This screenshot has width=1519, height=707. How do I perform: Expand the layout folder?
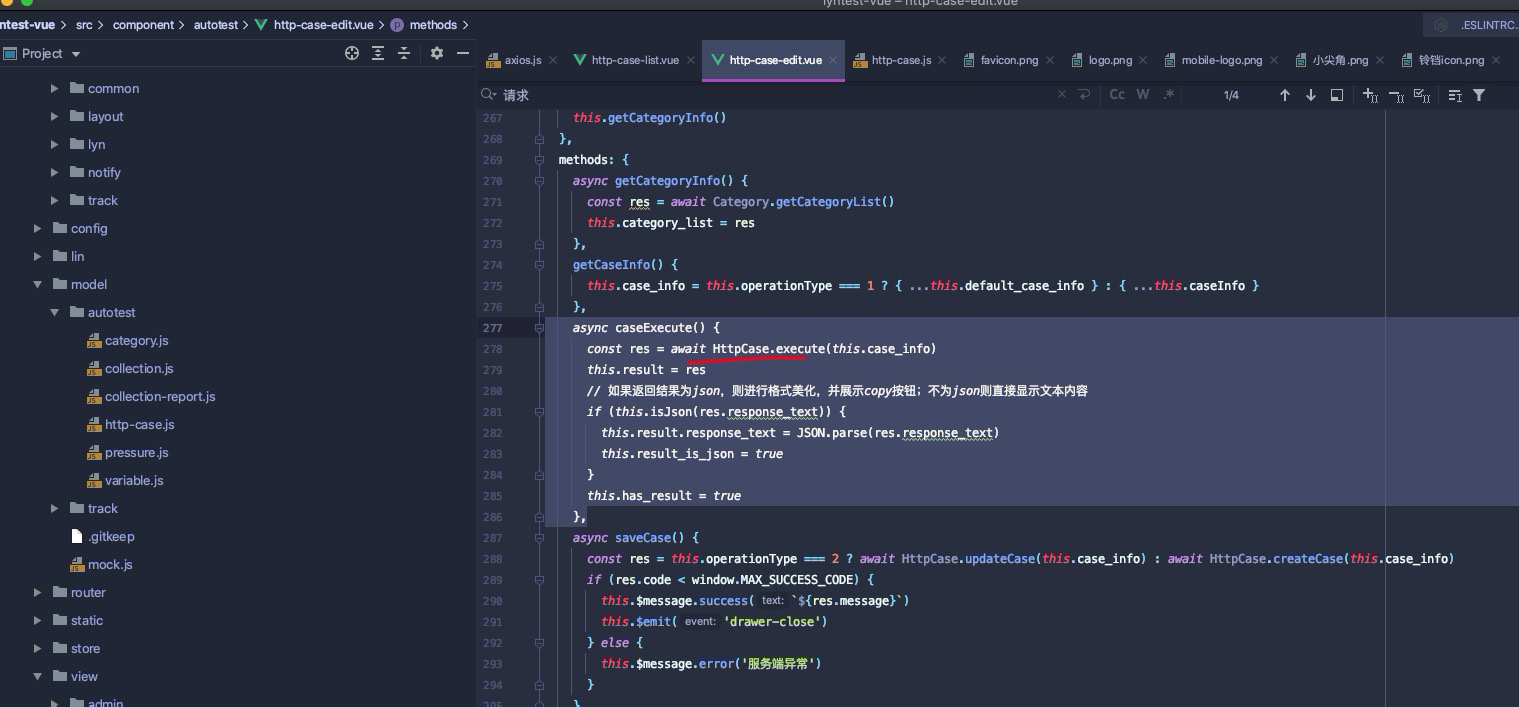pyautogui.click(x=54, y=116)
